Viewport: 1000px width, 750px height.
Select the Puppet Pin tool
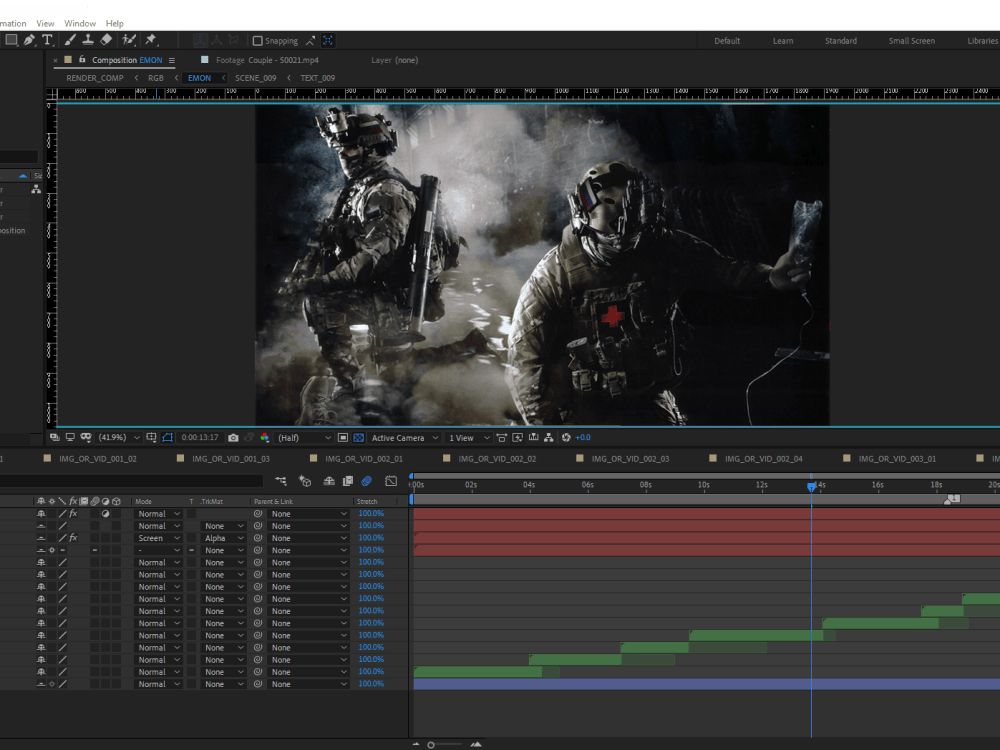(151, 40)
